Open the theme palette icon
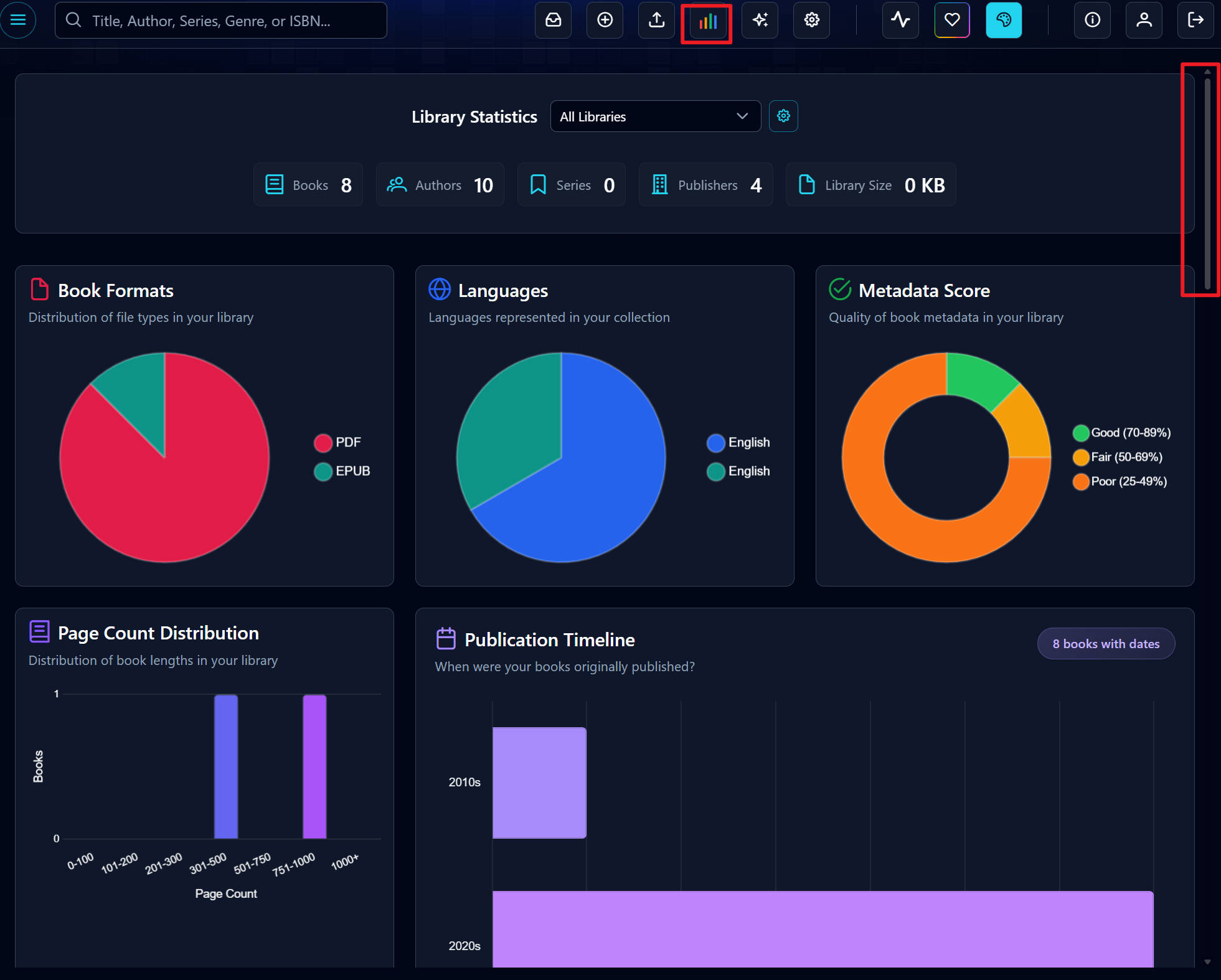Viewport: 1221px width, 980px height. pyautogui.click(x=1003, y=20)
